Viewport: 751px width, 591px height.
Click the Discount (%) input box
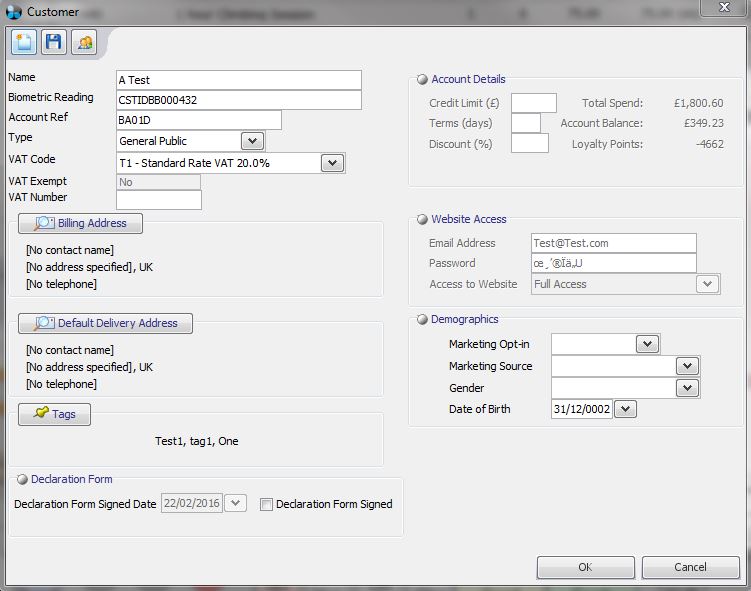point(530,143)
